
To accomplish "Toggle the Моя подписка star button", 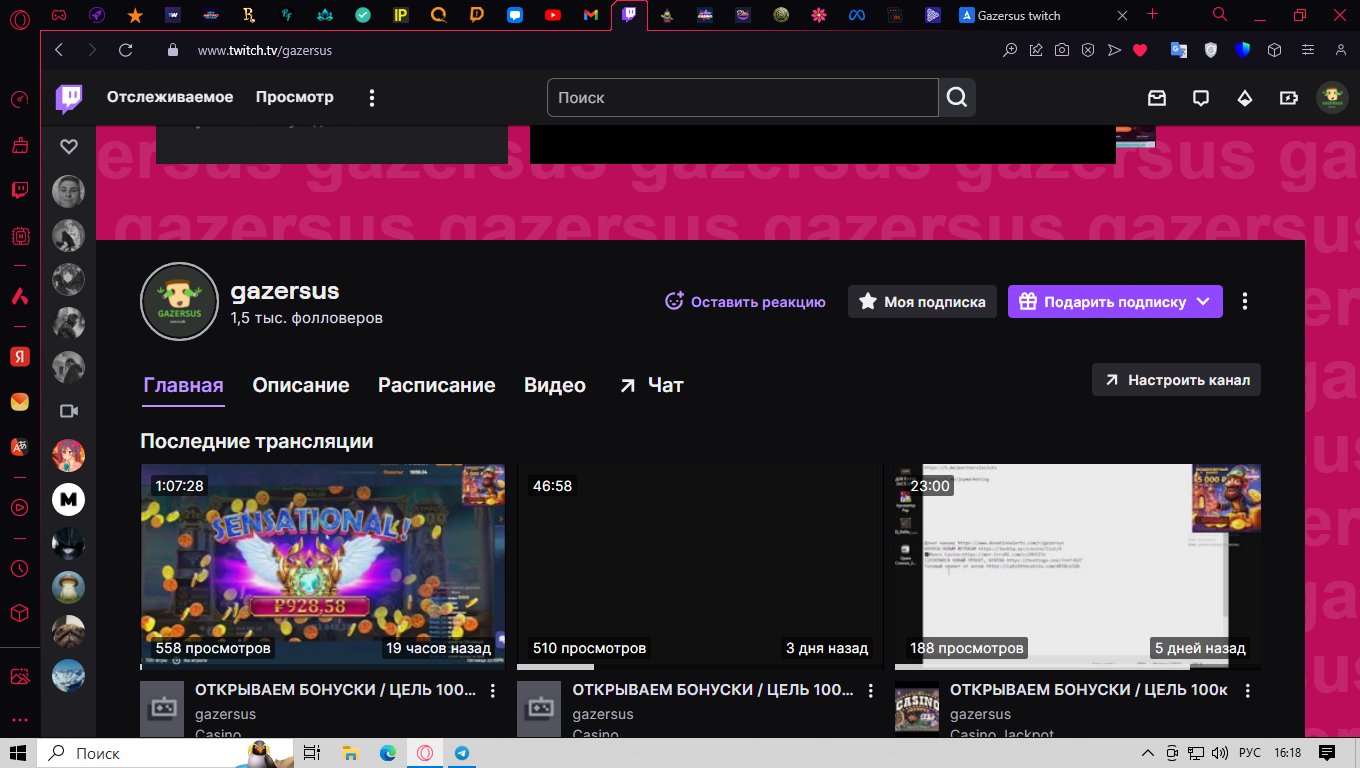I will click(922, 302).
